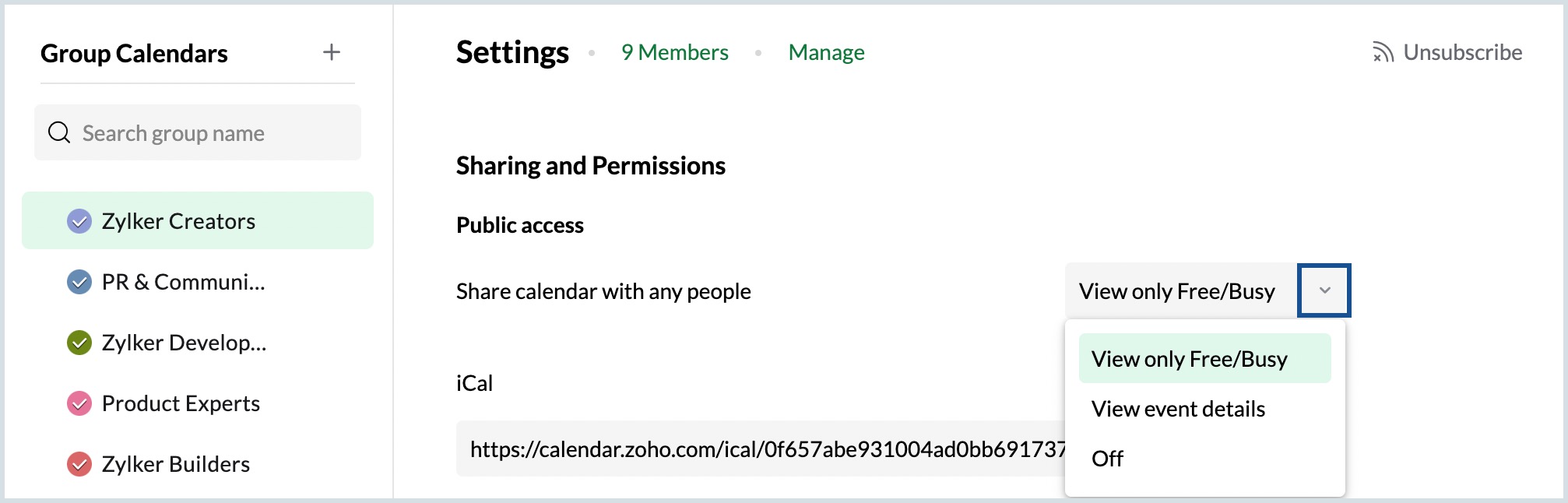Click the Unsubscribe button text
Viewport: 1568px width, 503px height.
coord(1462,52)
